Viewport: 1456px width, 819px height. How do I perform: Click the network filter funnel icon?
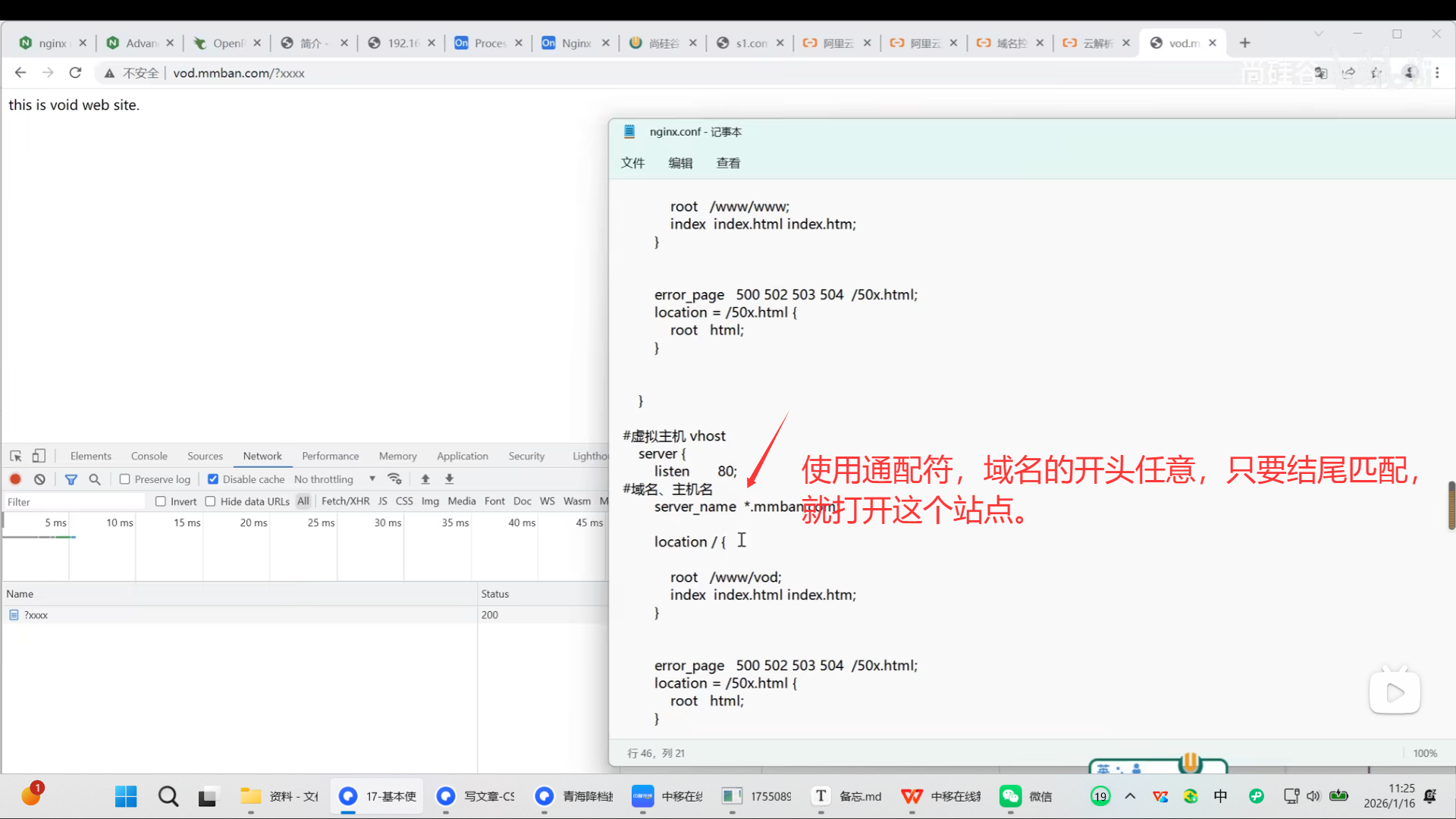71,479
